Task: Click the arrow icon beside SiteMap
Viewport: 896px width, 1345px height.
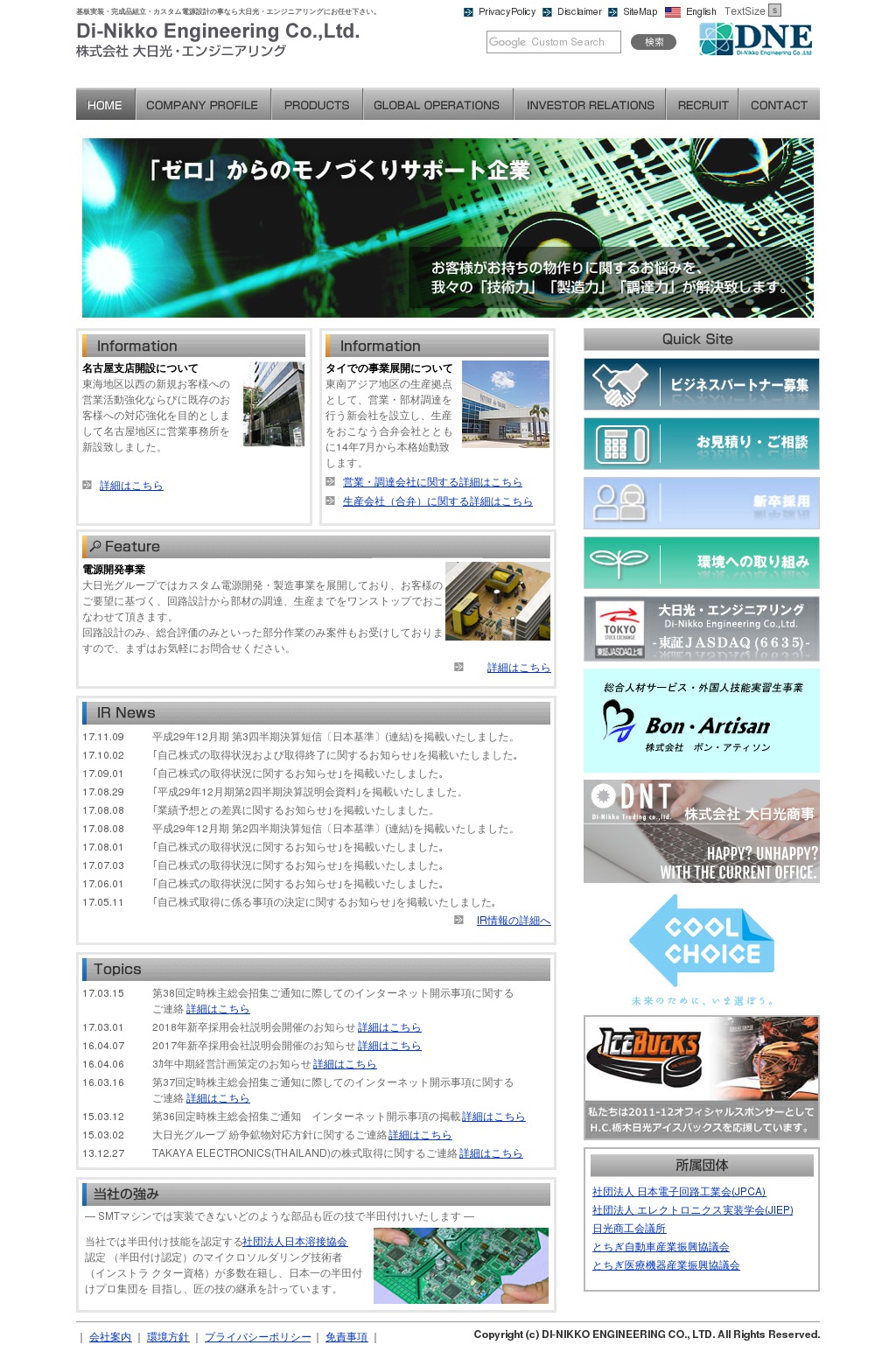Action: [x=612, y=12]
